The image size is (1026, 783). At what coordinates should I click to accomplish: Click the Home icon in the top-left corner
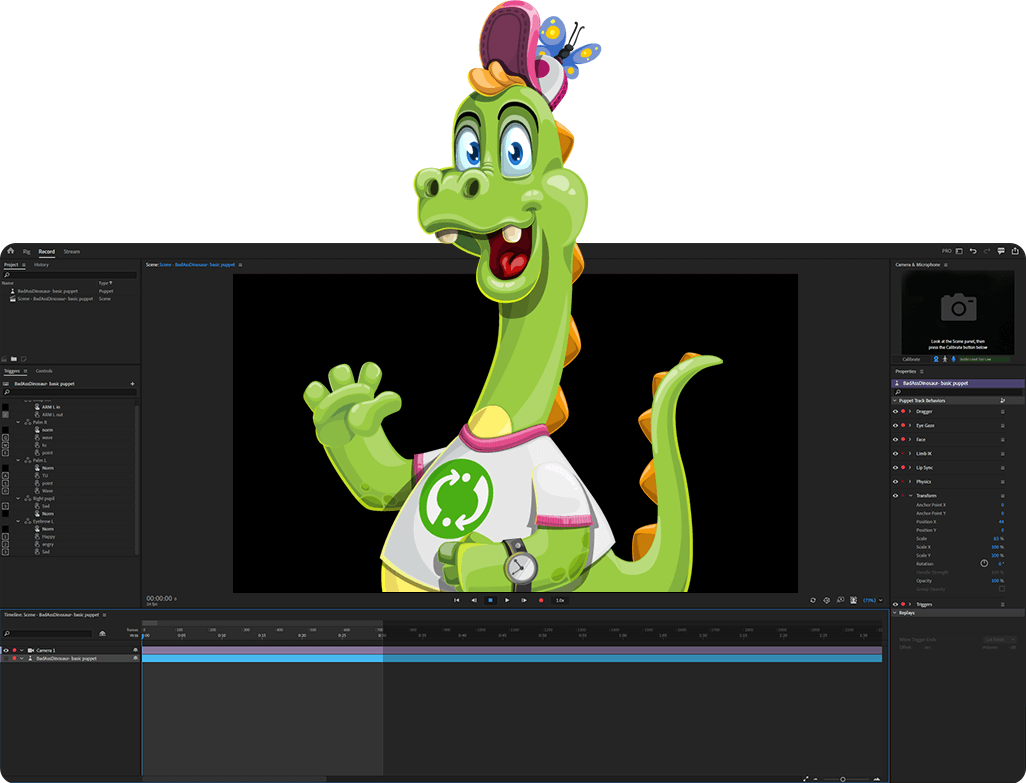click(11, 251)
